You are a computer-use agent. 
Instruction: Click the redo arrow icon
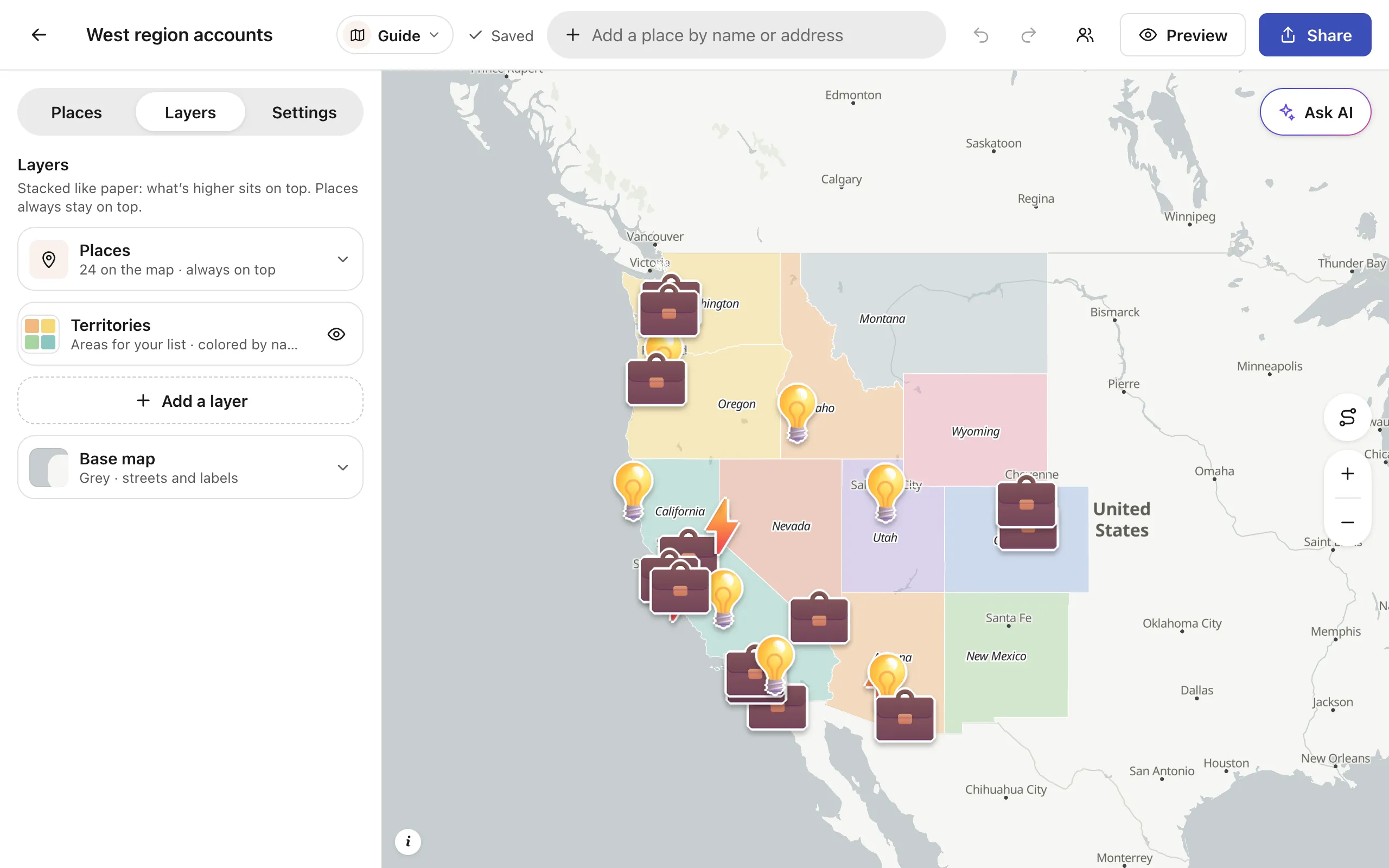point(1029,35)
